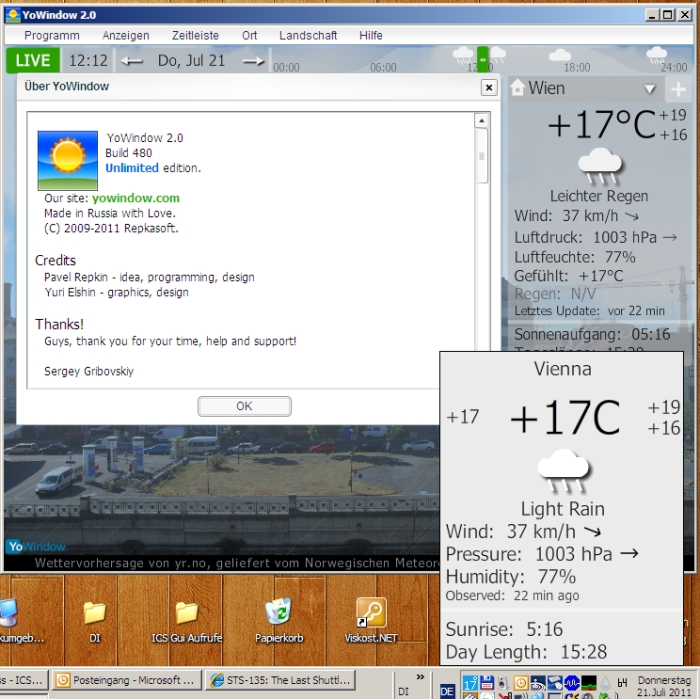Click OK in the Über YoWindow dialog
Image resolution: width=700 pixels, height=699 pixels.
[x=245, y=406]
